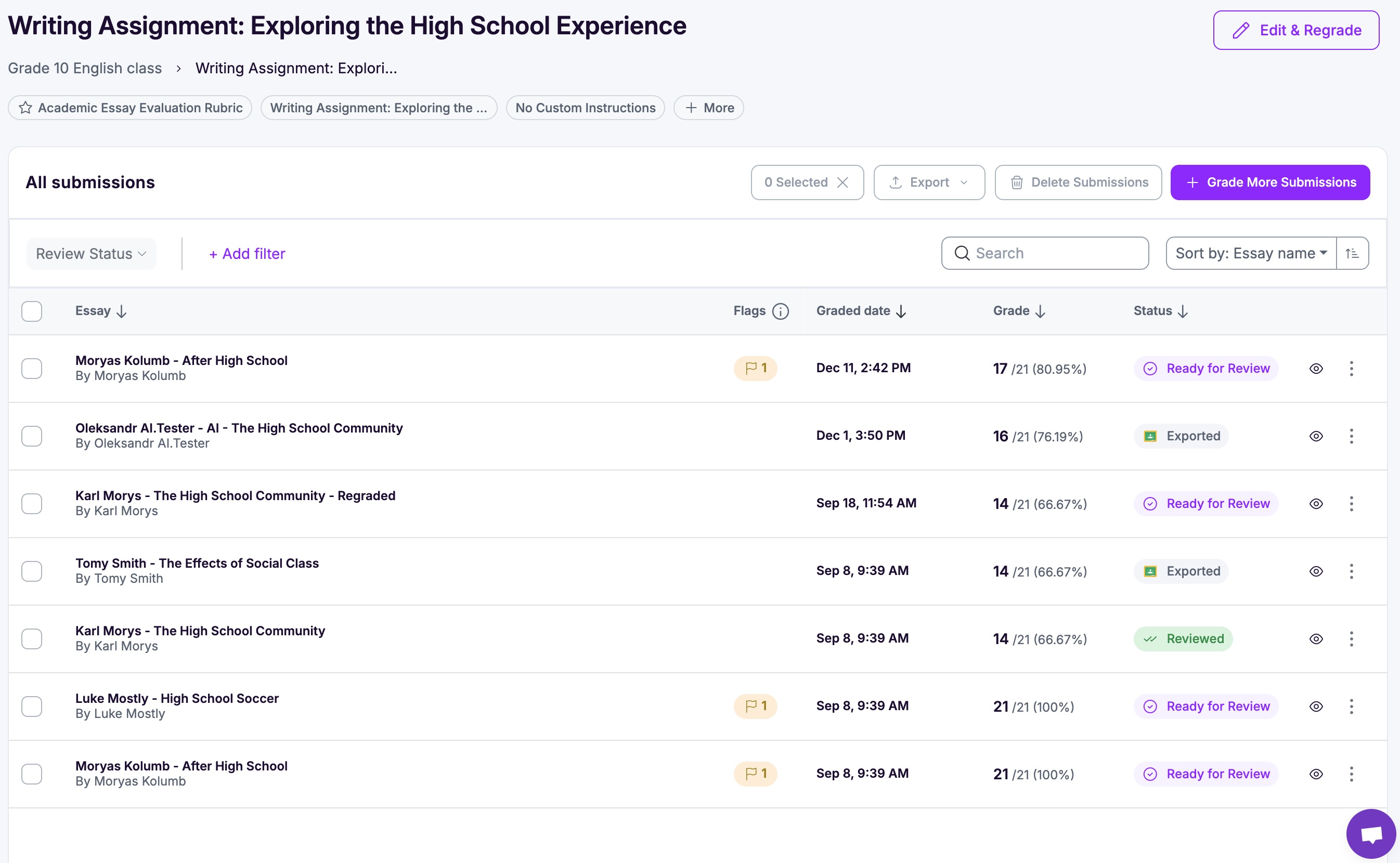
Task: Open Sort by: Essay name dropdown
Action: click(1250, 253)
